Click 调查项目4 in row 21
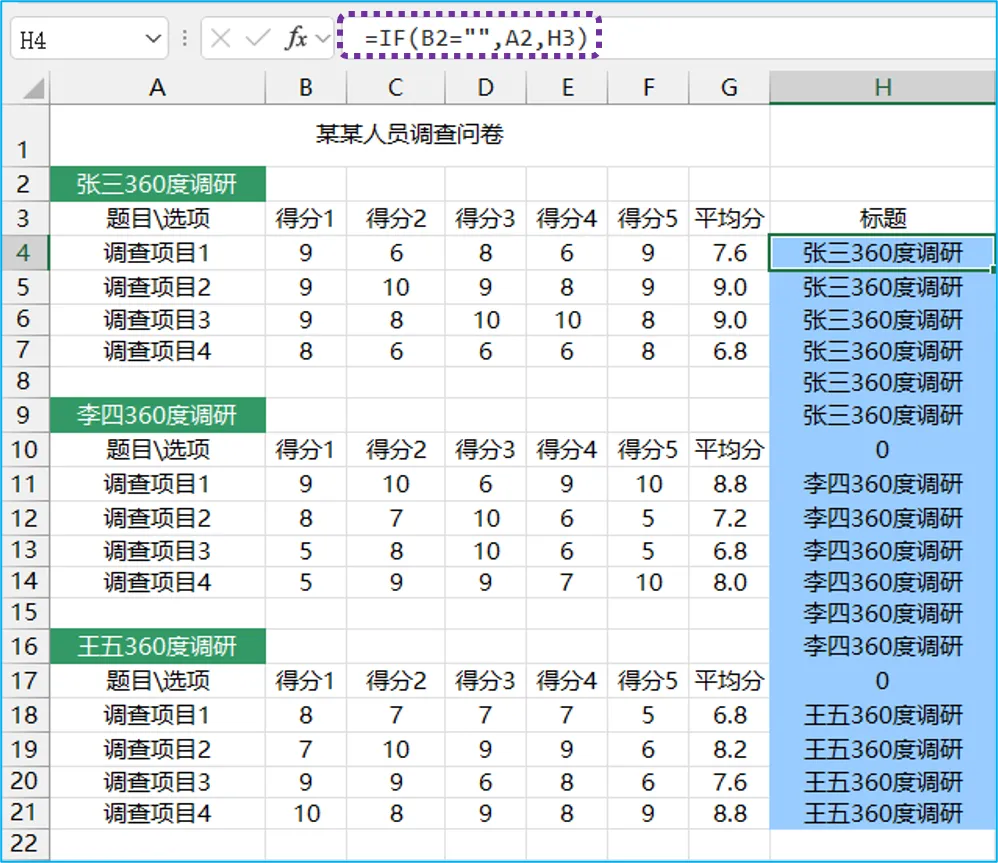This screenshot has height=863, width=998. coord(157,813)
